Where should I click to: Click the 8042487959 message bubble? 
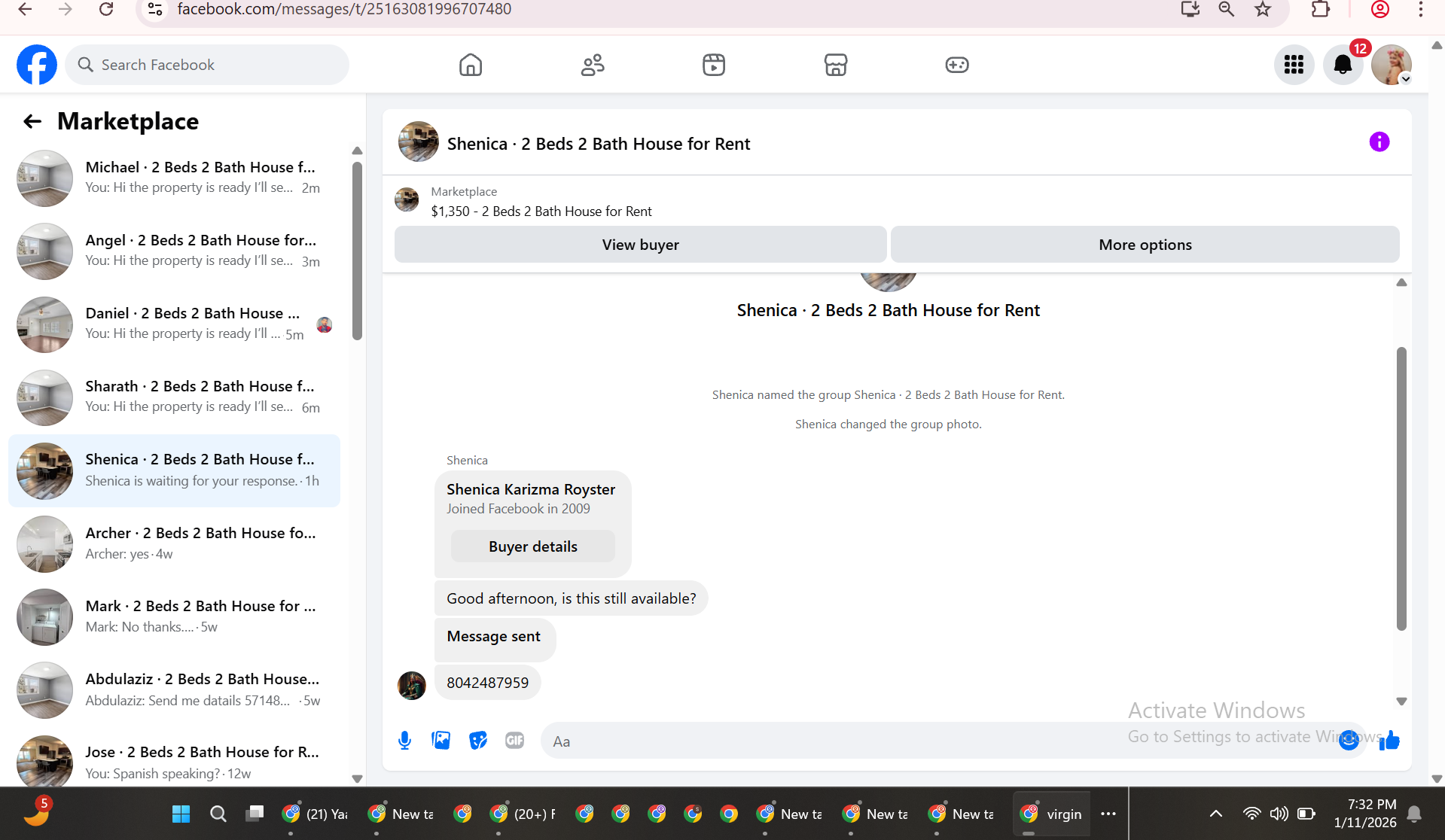coord(488,683)
